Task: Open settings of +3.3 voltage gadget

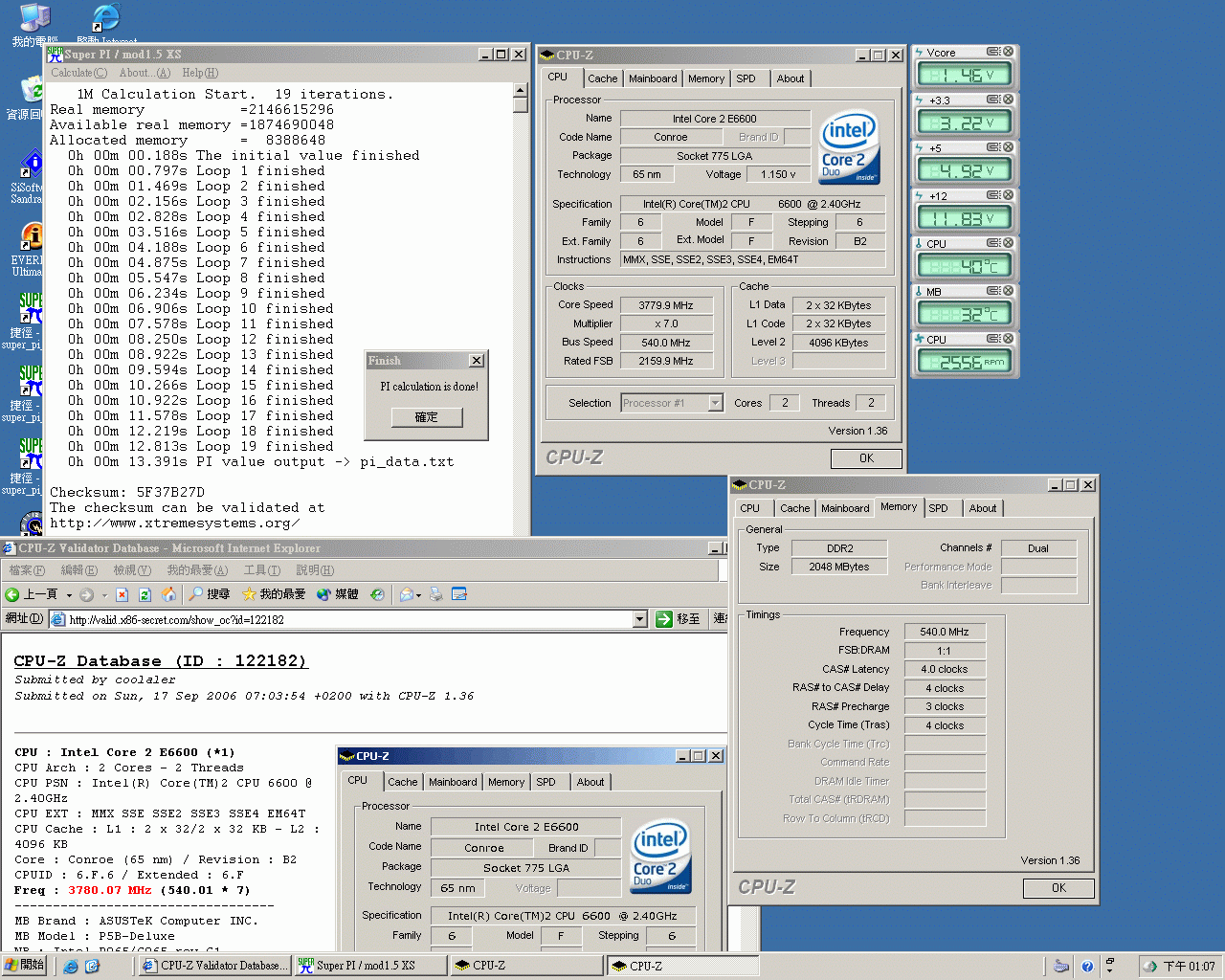Action: [x=993, y=100]
